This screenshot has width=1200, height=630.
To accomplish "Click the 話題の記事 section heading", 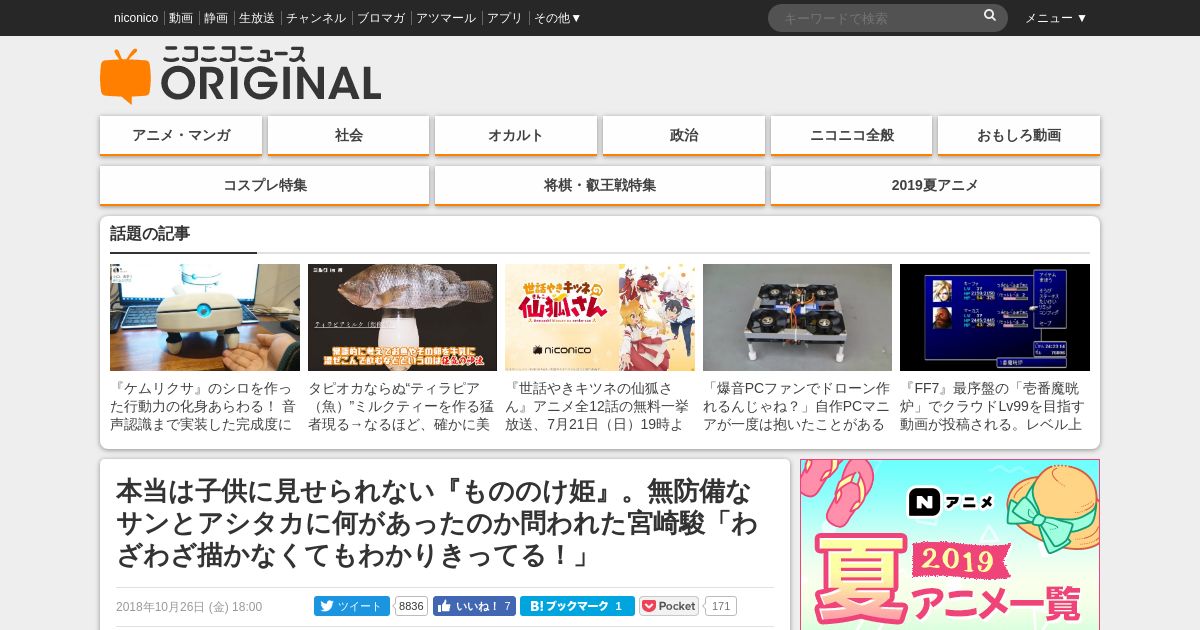I will point(150,233).
